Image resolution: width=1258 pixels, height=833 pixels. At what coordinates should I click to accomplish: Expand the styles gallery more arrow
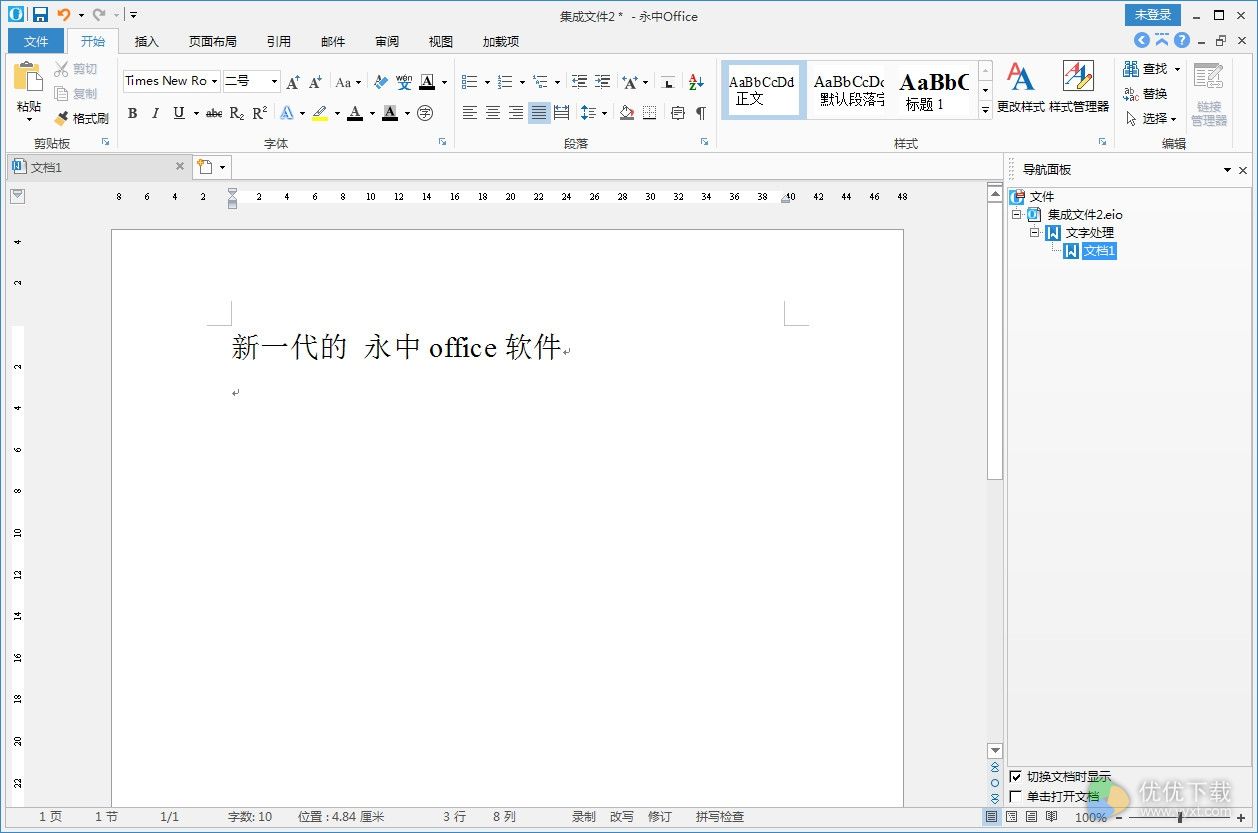click(985, 110)
